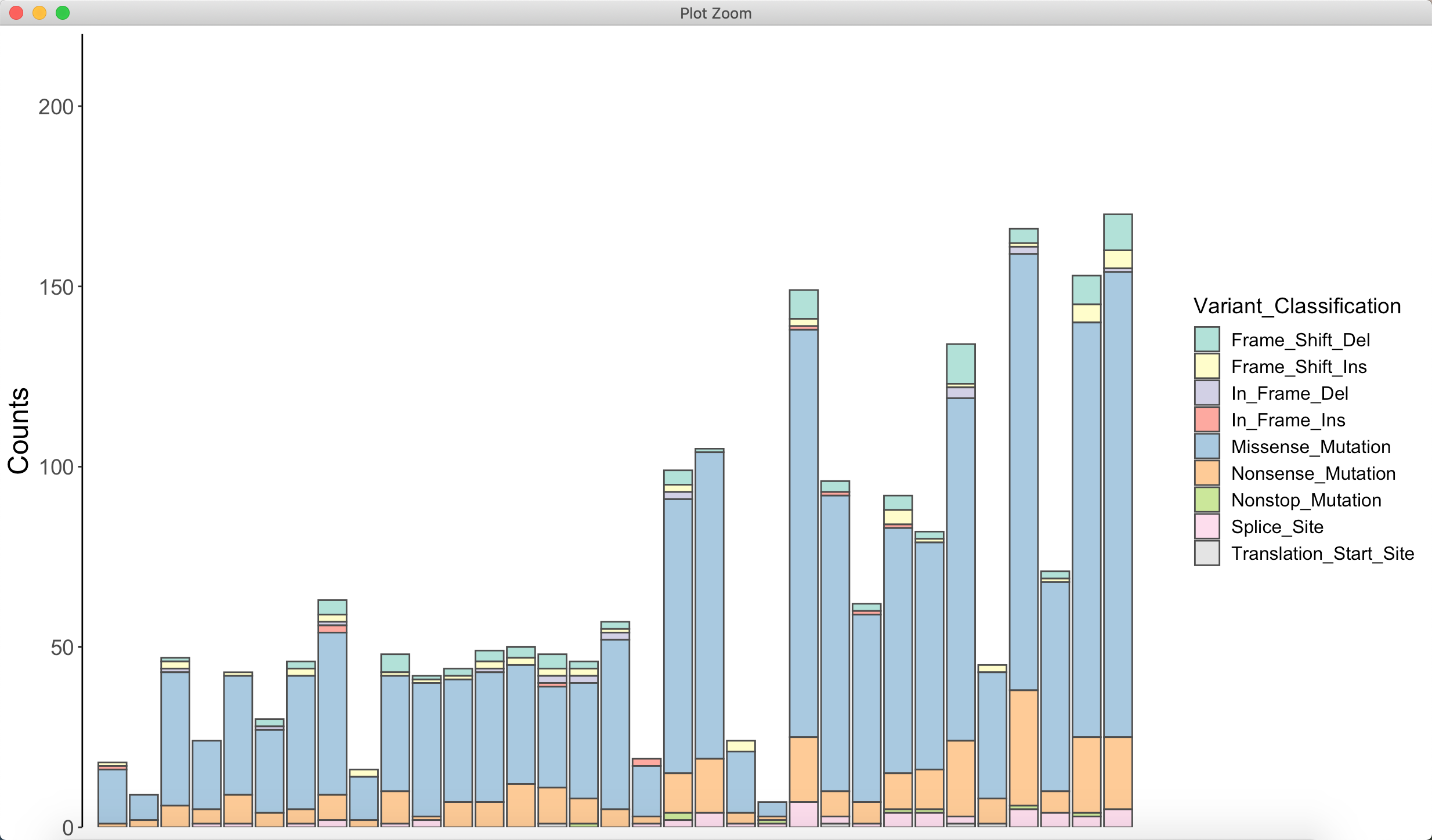Click the Nonstop_Mutation green legend swatch
This screenshot has height=840, width=1432.
(x=1207, y=499)
